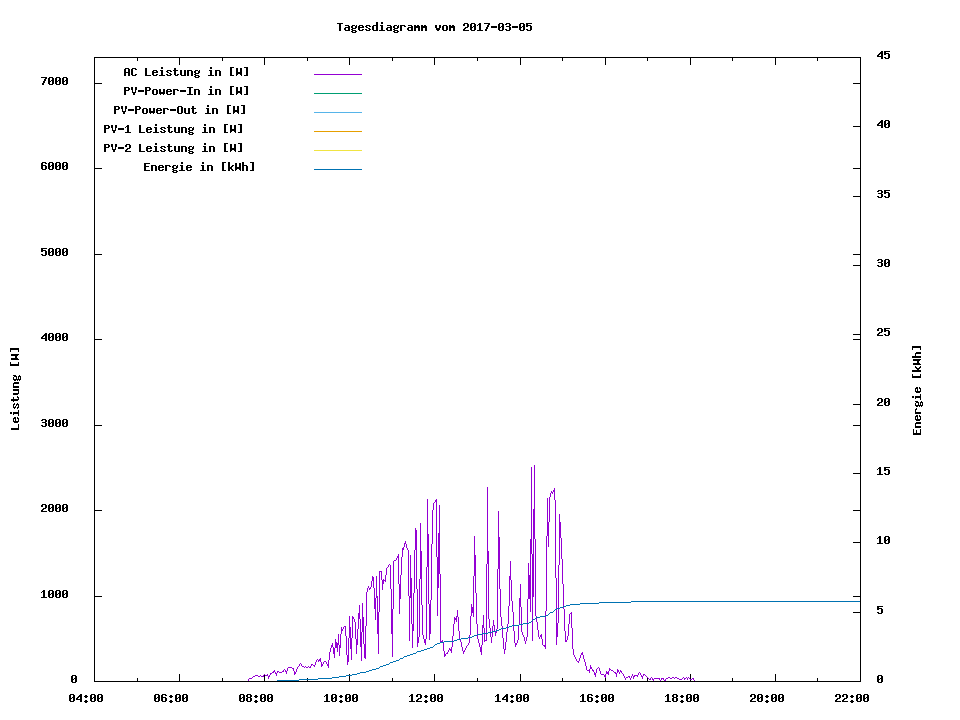Click the yellow PV-2 Leistung legend line
Image resolution: width=960 pixels, height=720 pixels.
coord(337,150)
